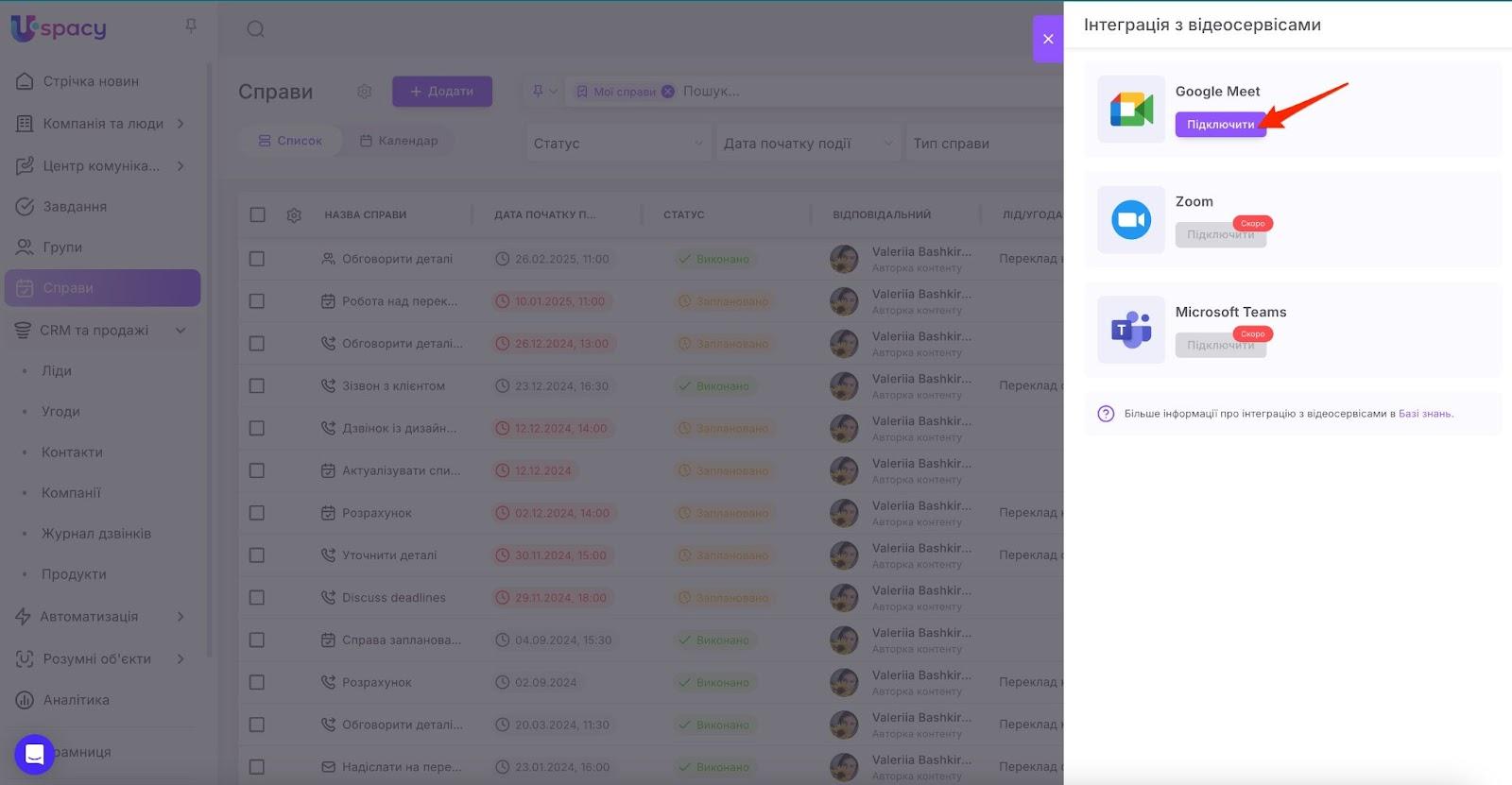Check the 26.02.2025 Обговорити деталі row
Viewport: 1512px width, 785px height.
click(x=257, y=259)
